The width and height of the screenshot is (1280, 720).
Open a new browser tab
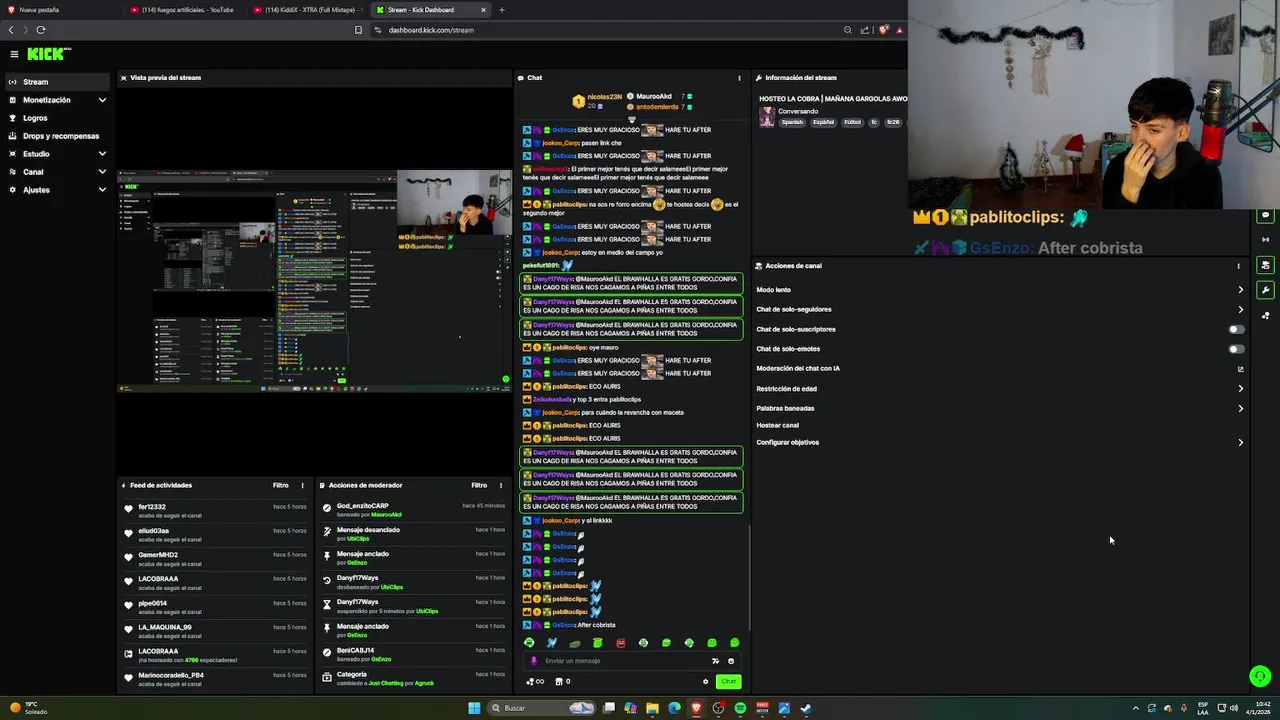[x=502, y=10]
